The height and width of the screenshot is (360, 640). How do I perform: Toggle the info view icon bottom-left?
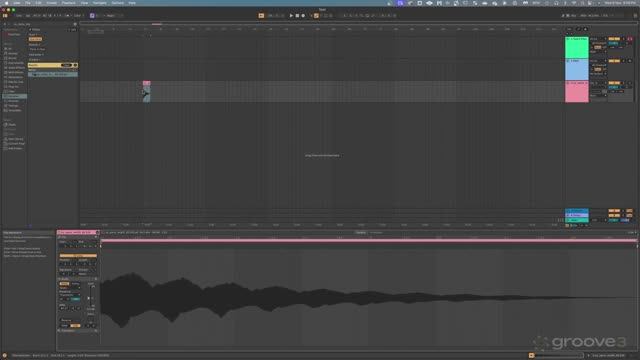click(x=4, y=356)
